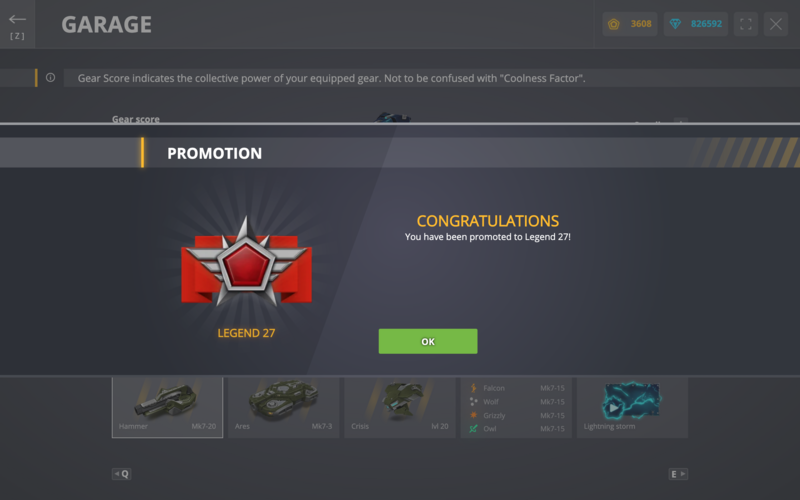
Task: Toggle fullscreen mode icon
Action: tap(745, 24)
